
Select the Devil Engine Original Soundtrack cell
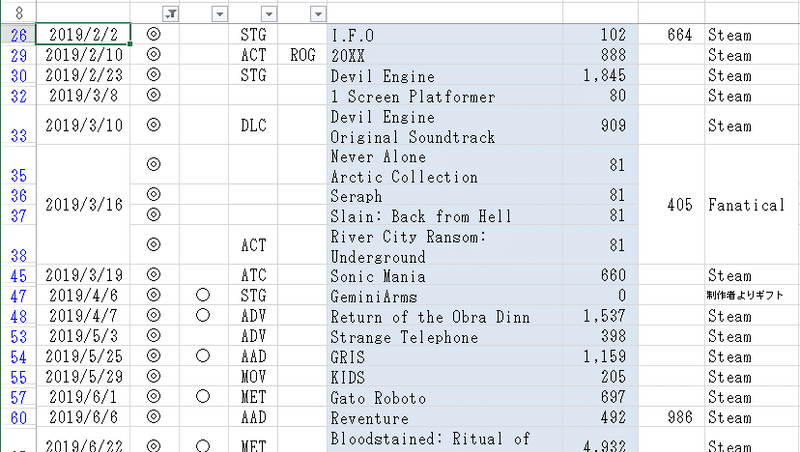(445, 125)
